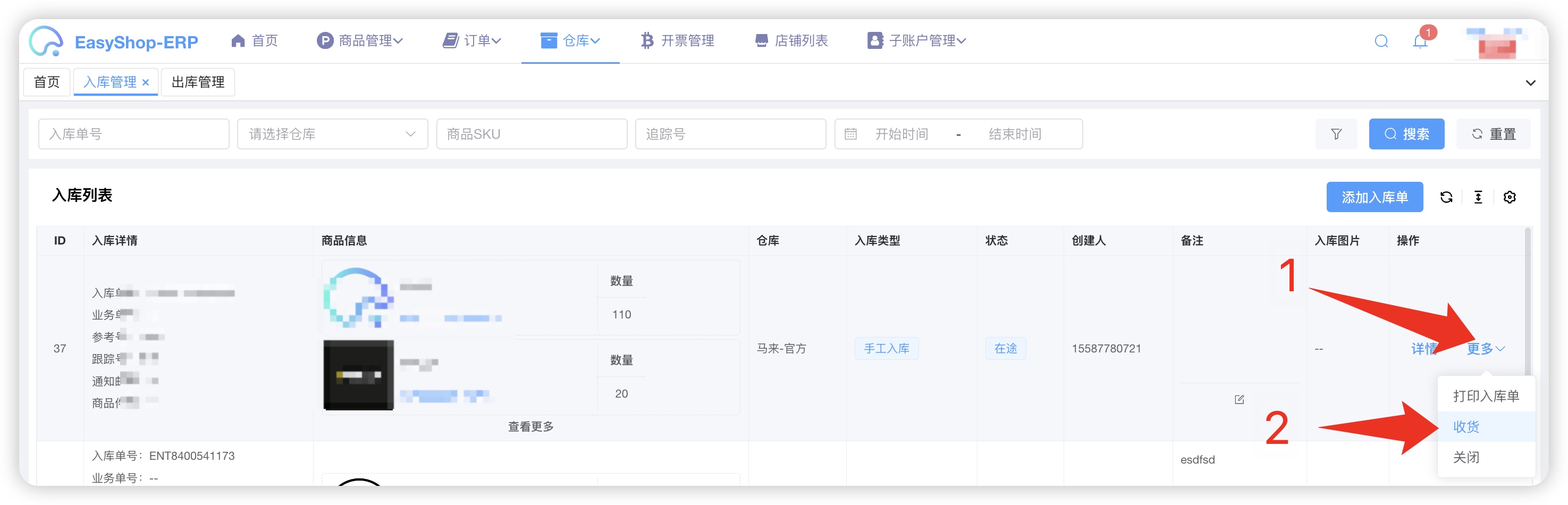Open the column settings gear icon
The image size is (1568, 505).
[x=1510, y=197]
